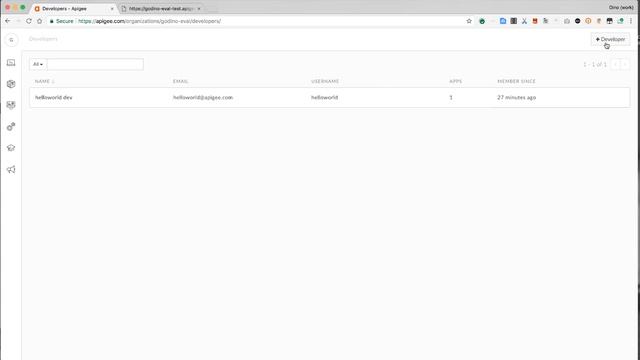Reload the page with refresh icon
The height and width of the screenshot is (360, 640).
(29, 21)
